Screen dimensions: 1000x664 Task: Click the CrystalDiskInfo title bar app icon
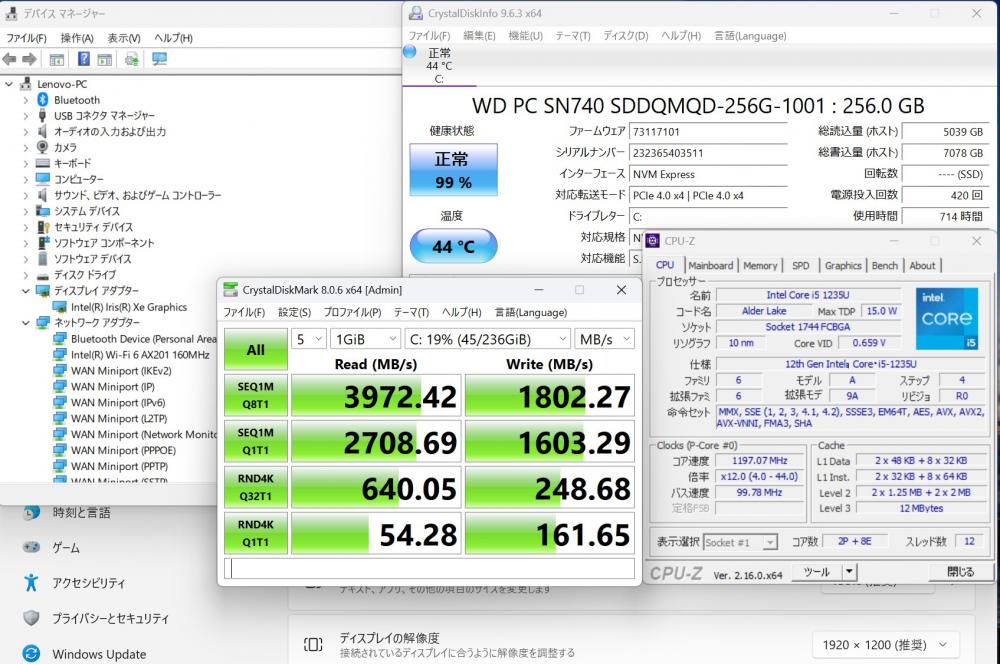point(416,13)
